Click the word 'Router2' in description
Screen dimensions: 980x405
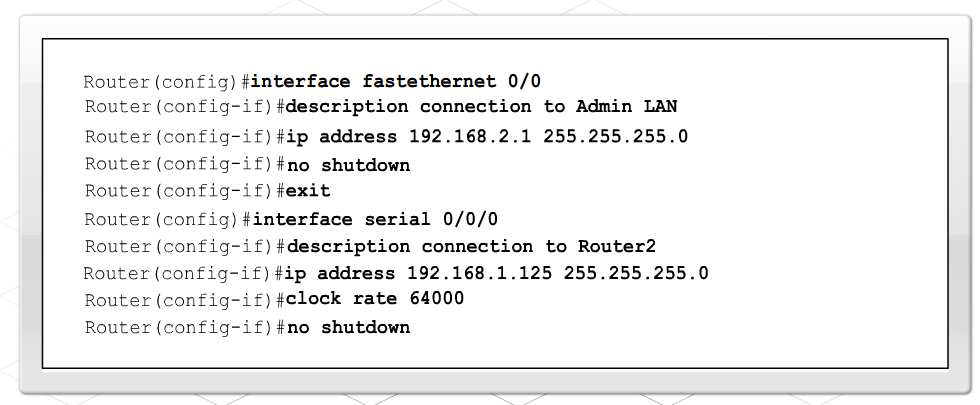click(616, 246)
